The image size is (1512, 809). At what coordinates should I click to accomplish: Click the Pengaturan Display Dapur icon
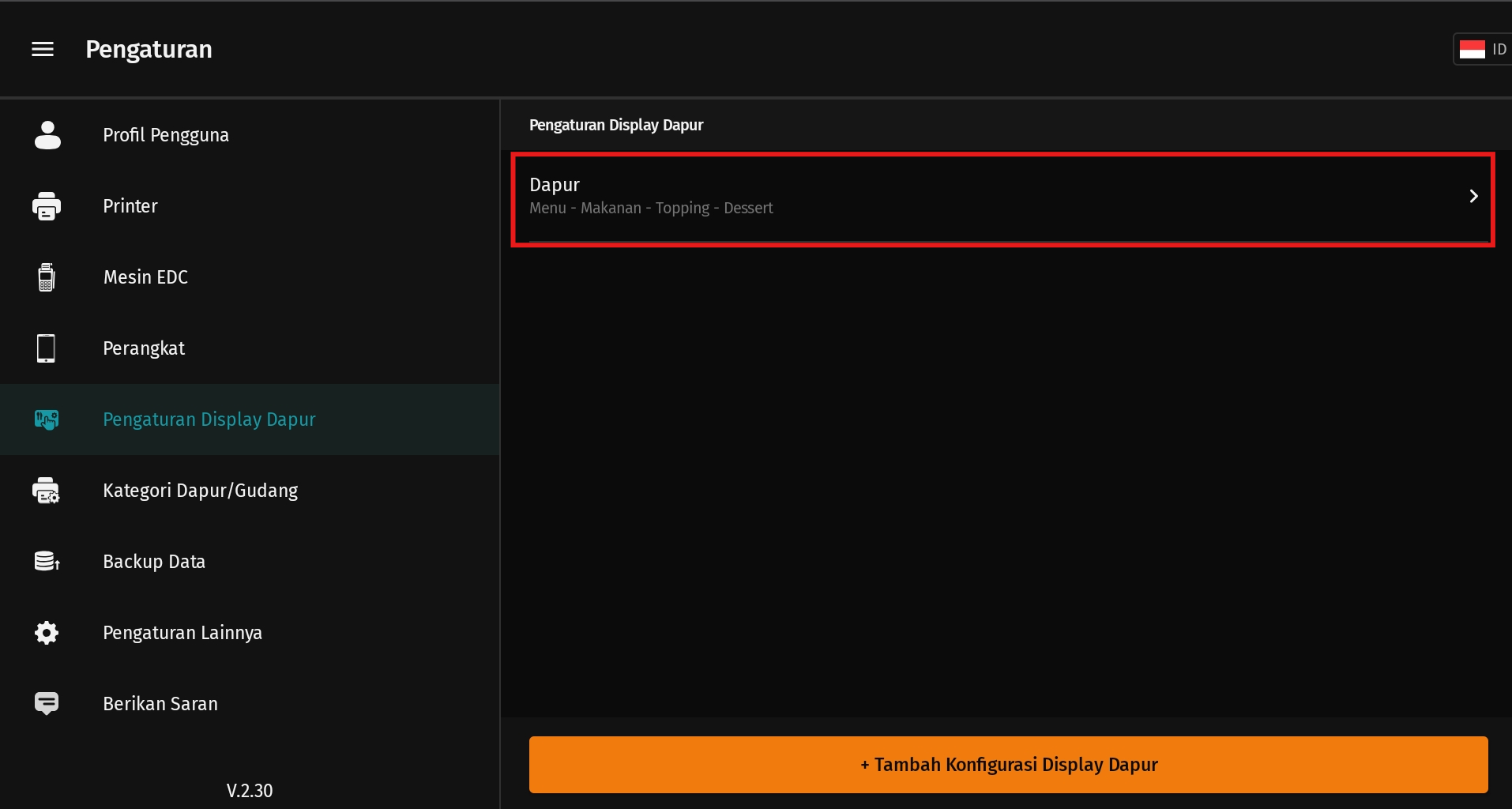click(47, 420)
